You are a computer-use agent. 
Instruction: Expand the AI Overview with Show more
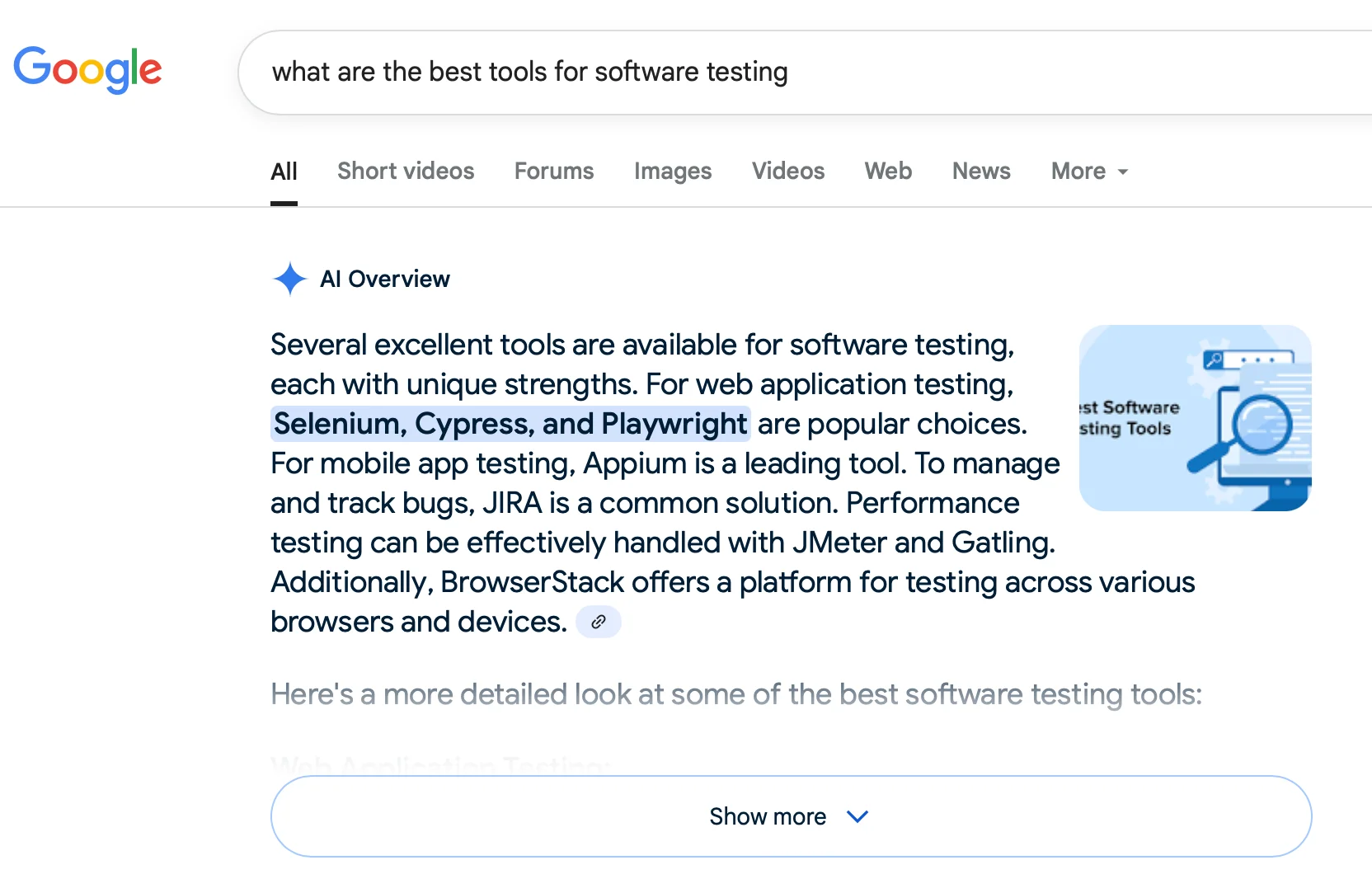[767, 816]
